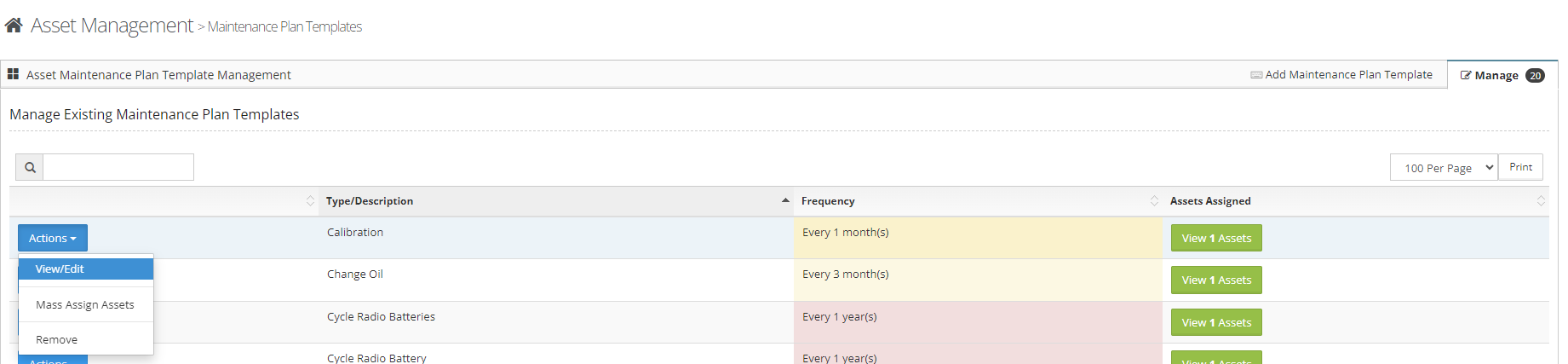The image size is (1568, 364).
Task: Open the 100 Per Page dropdown
Action: [x=1444, y=168]
